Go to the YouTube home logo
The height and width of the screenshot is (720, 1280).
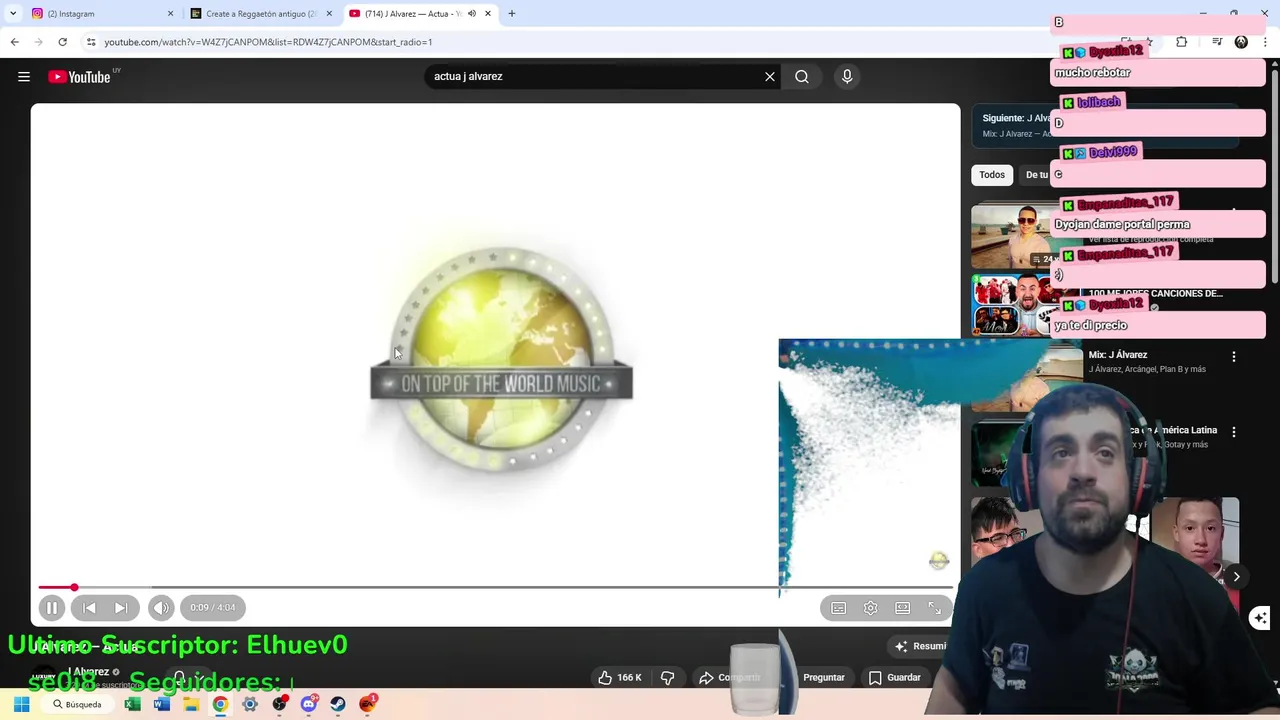(79, 77)
